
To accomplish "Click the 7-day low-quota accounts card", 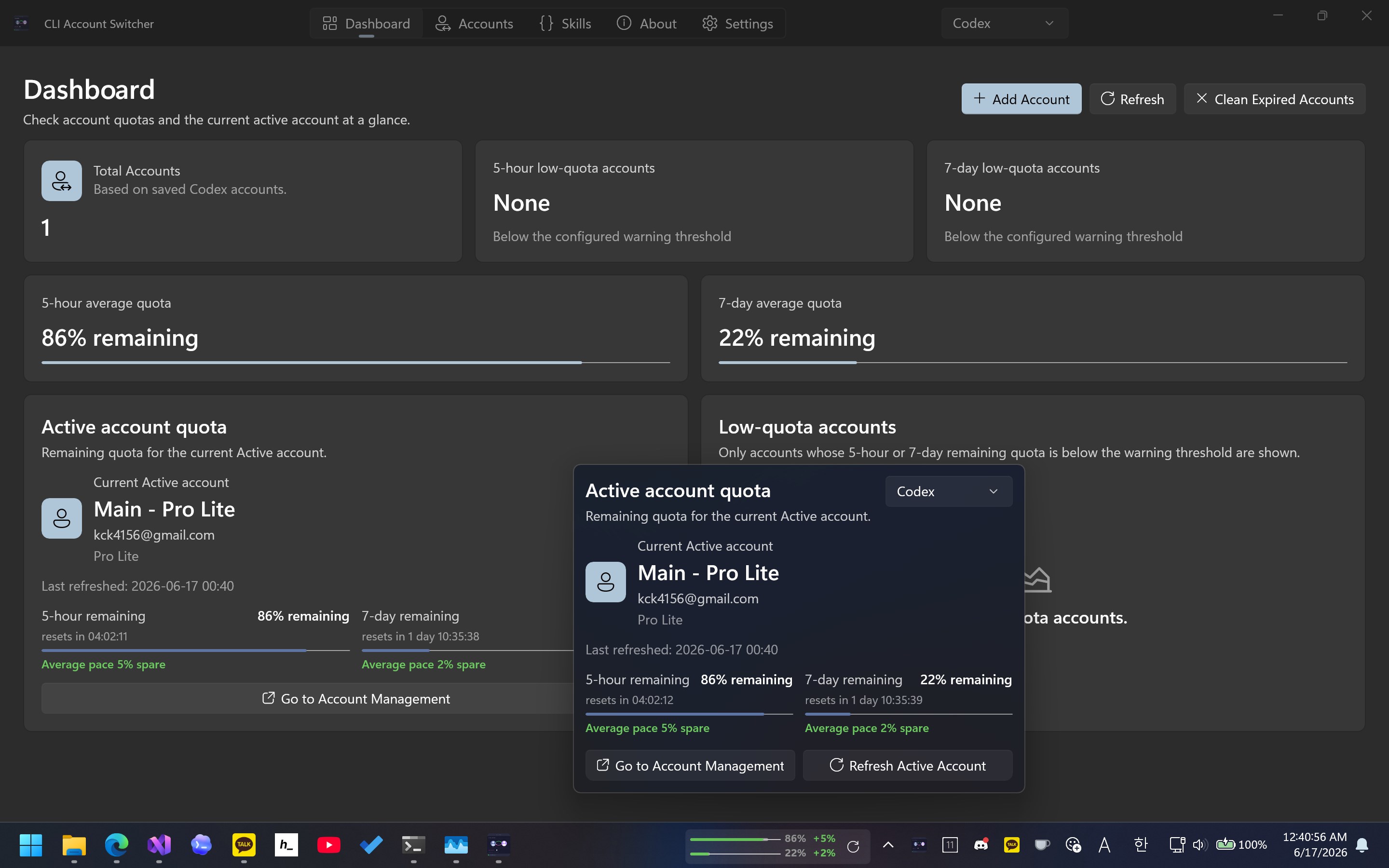I will 1145,201.
